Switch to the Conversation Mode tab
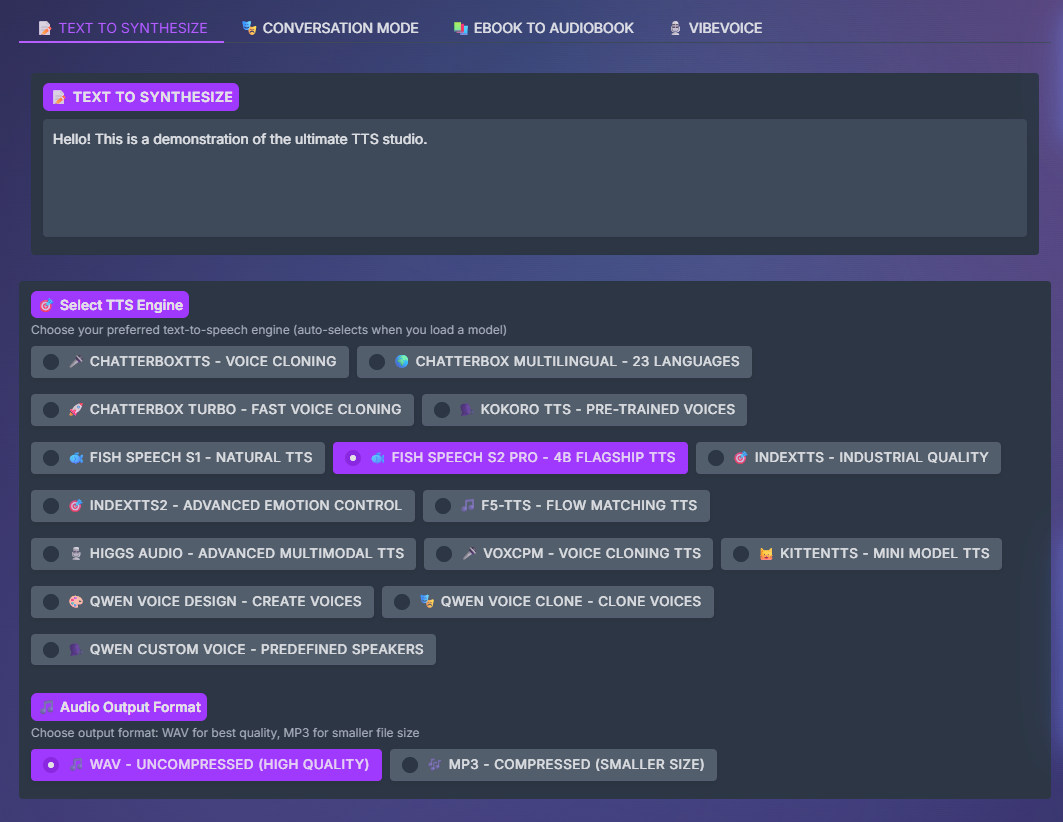 pos(330,28)
